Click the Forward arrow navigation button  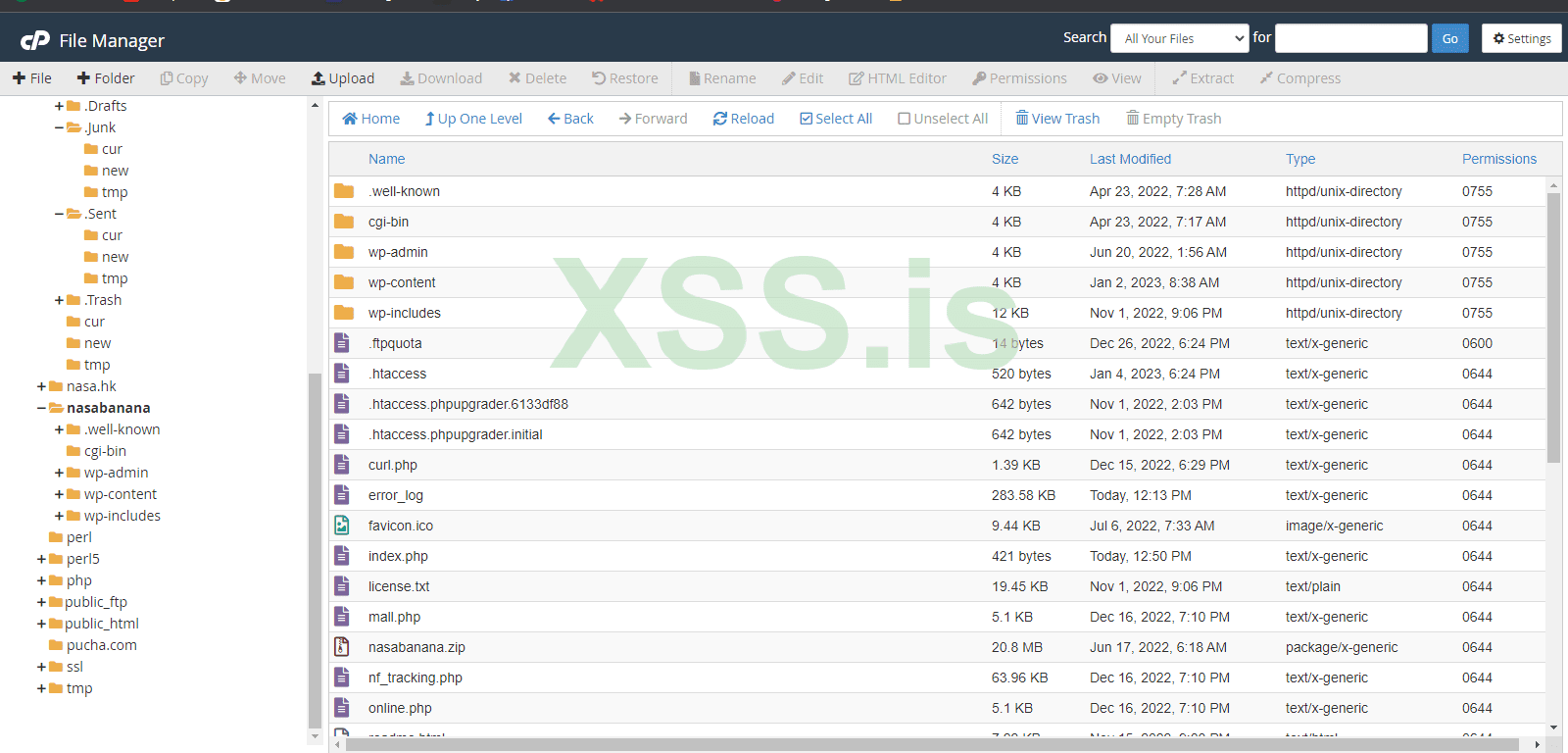[653, 119]
